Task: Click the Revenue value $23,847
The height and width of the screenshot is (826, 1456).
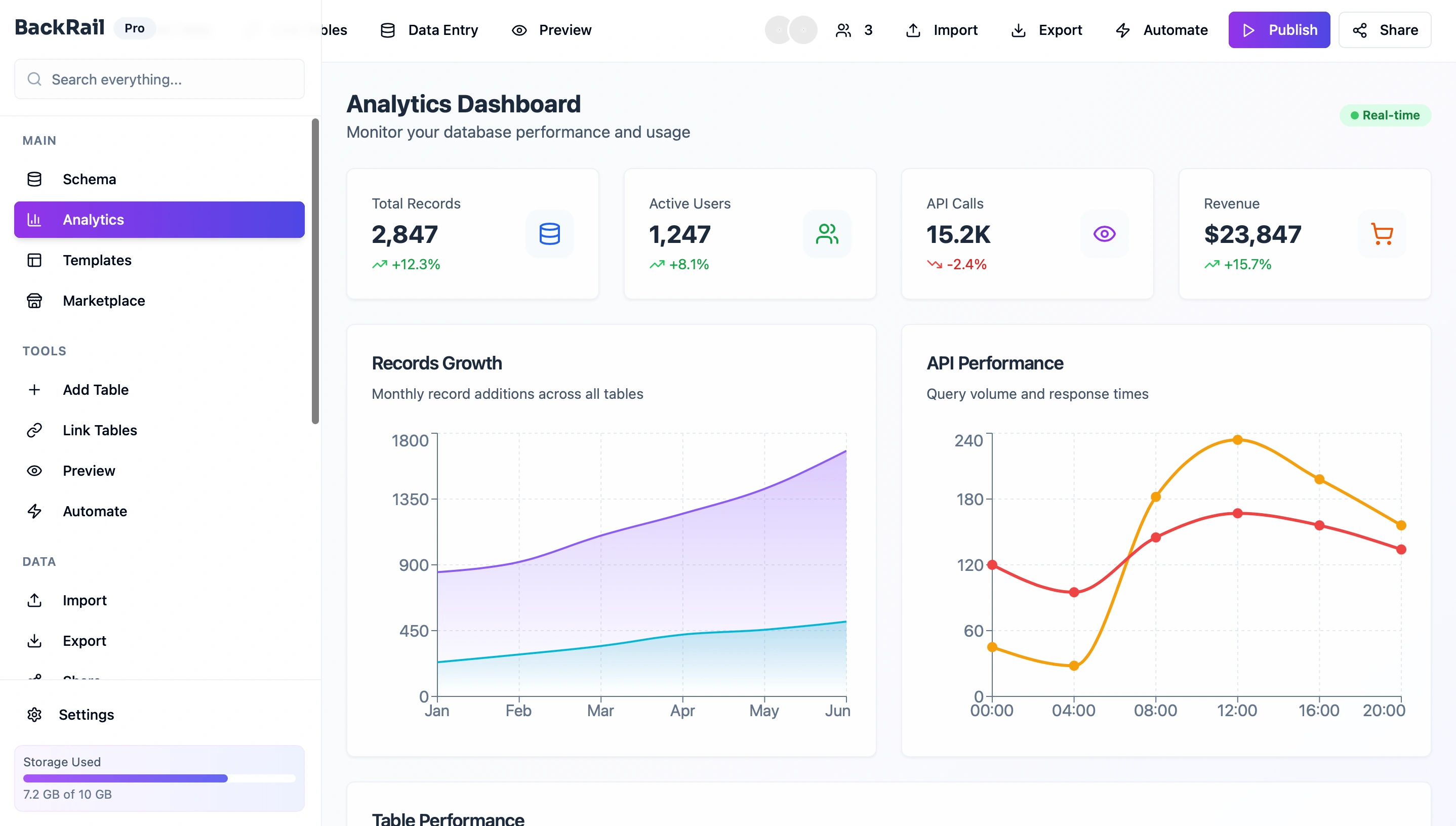Action: pos(1252,234)
